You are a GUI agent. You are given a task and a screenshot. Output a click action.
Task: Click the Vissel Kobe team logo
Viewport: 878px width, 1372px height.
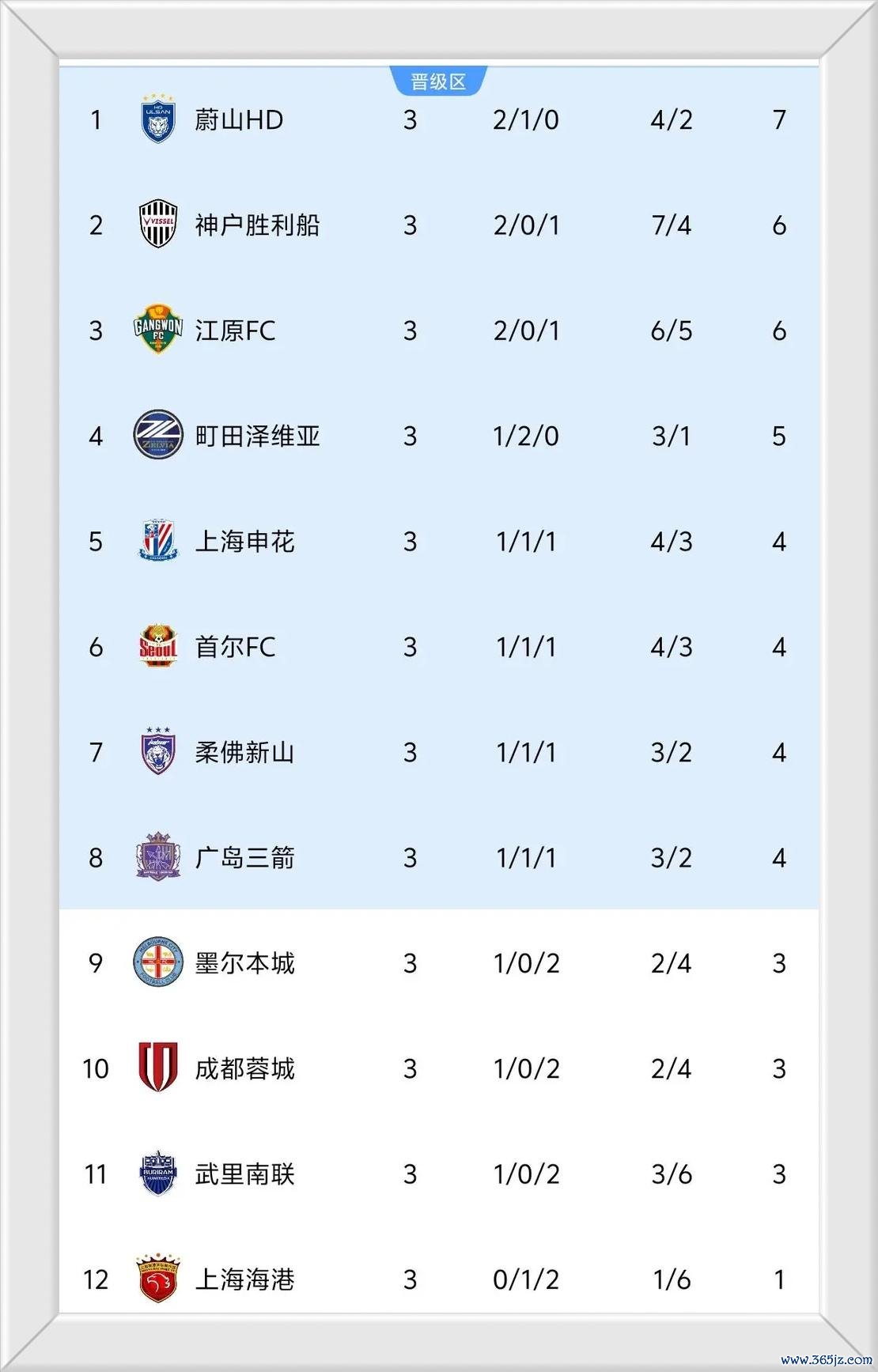[158, 225]
